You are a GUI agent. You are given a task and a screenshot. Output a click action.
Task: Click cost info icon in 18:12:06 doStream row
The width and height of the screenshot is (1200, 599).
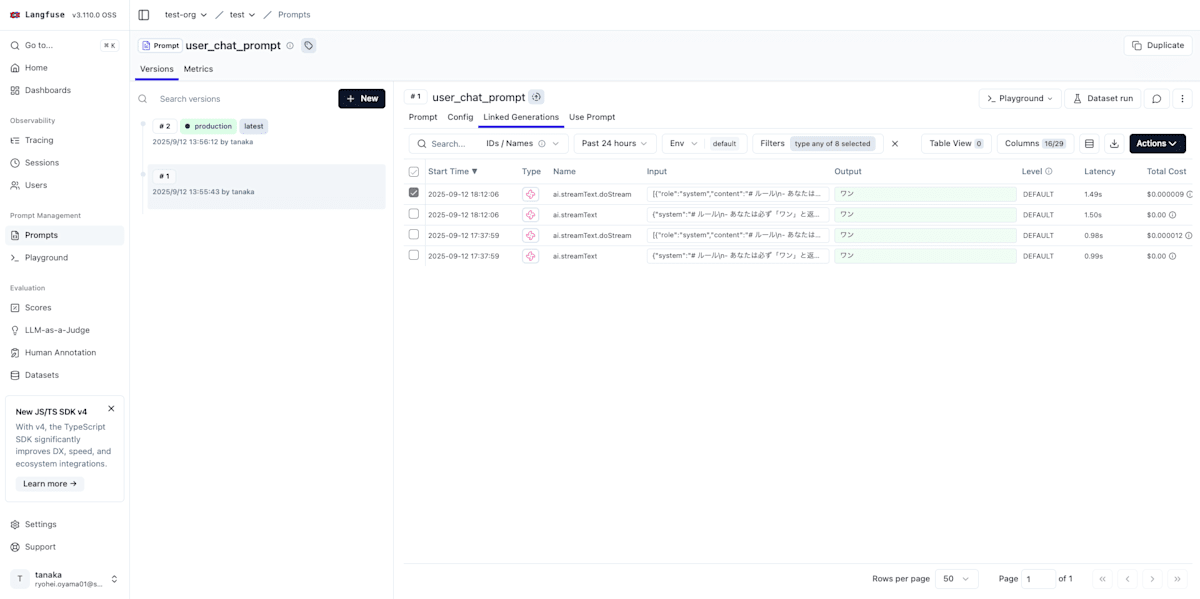(1191, 194)
